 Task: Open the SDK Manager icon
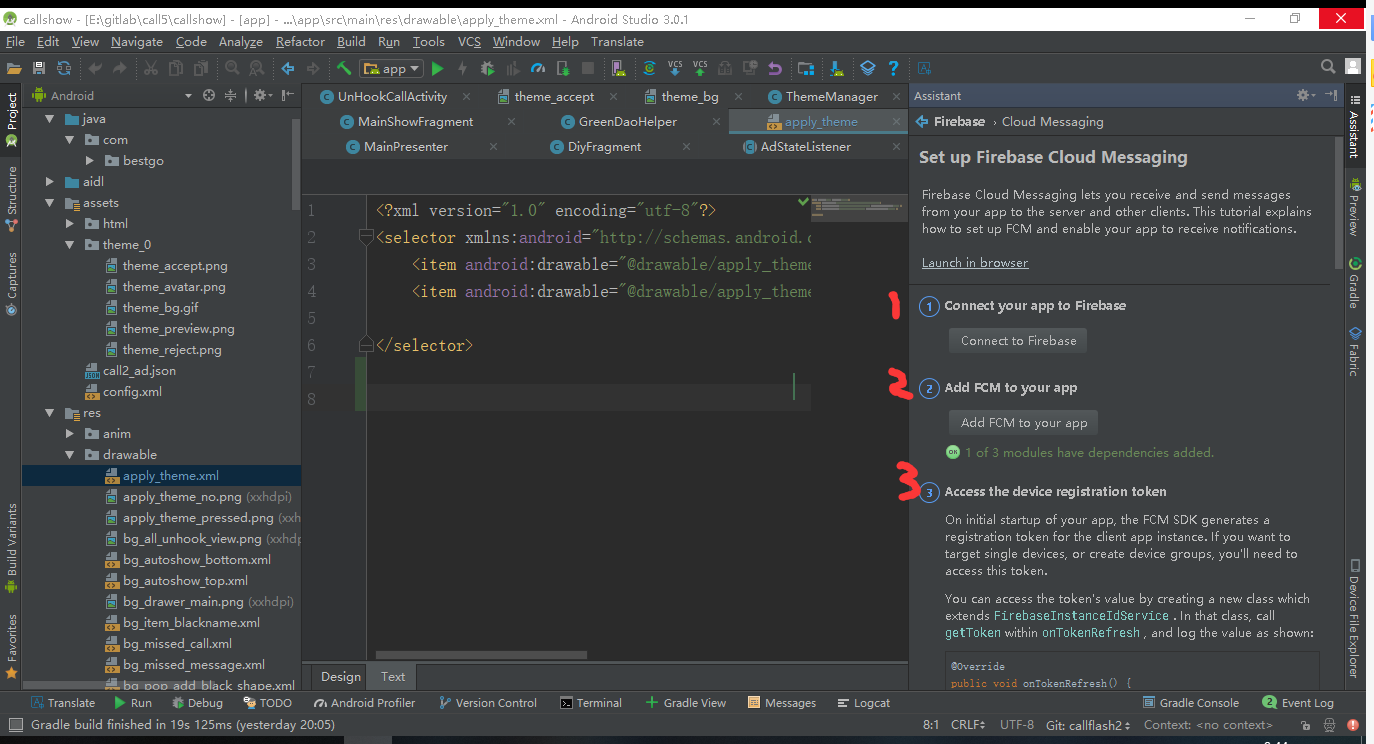(837, 68)
